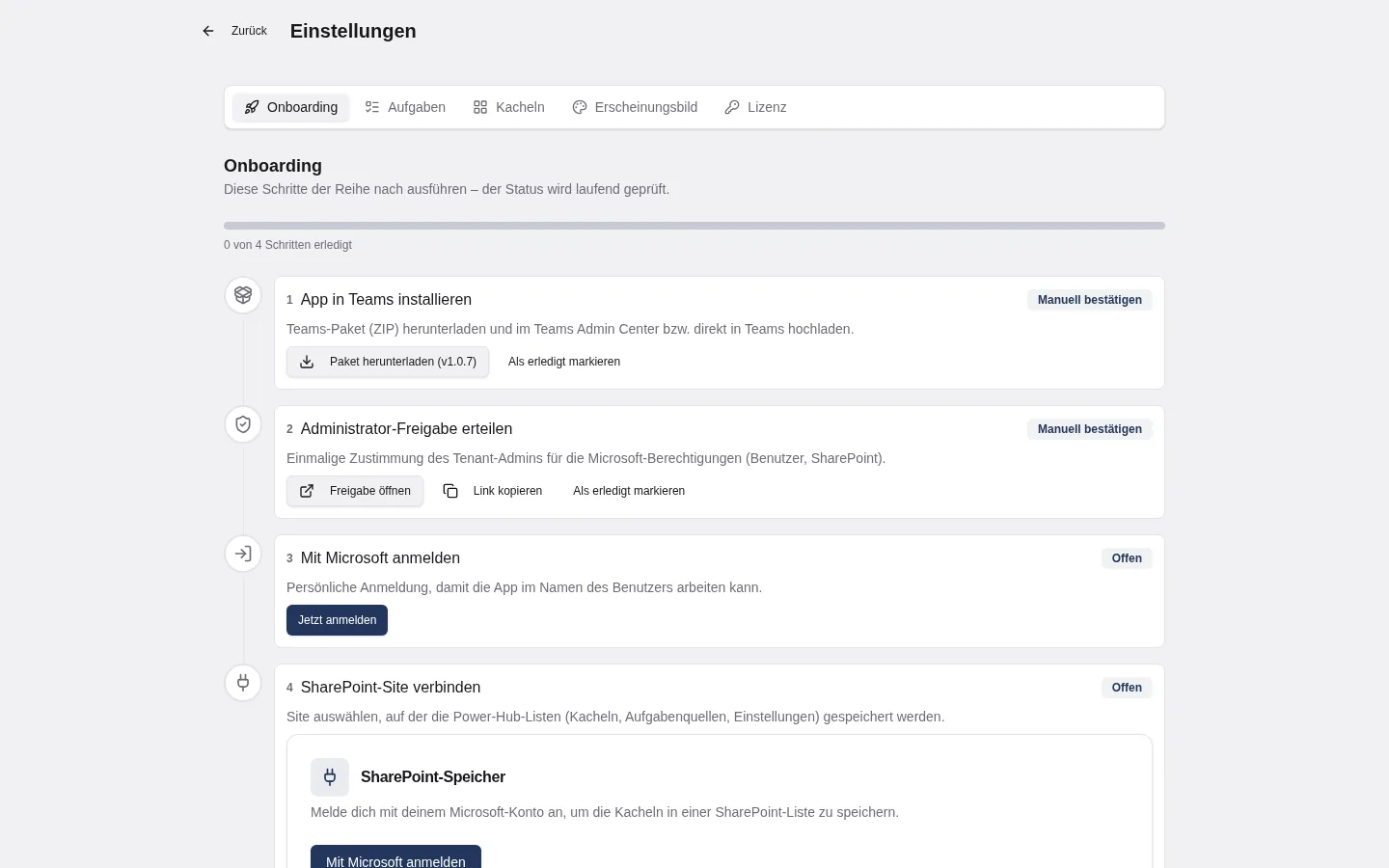1389x868 pixels.
Task: Click the external link icon in Freigabe öffnen
Action: point(307,491)
